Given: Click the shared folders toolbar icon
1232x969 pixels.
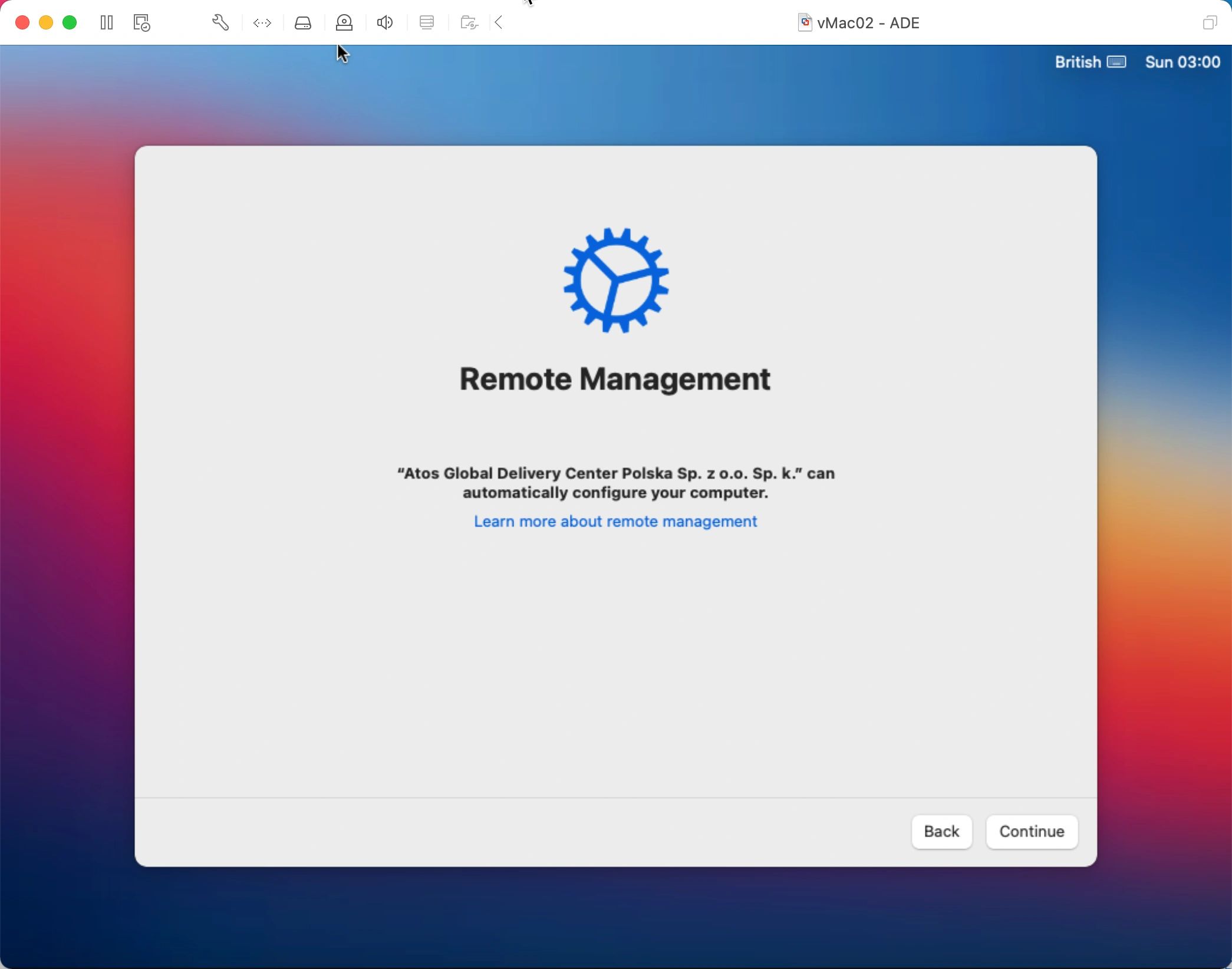Looking at the screenshot, I should 469,23.
